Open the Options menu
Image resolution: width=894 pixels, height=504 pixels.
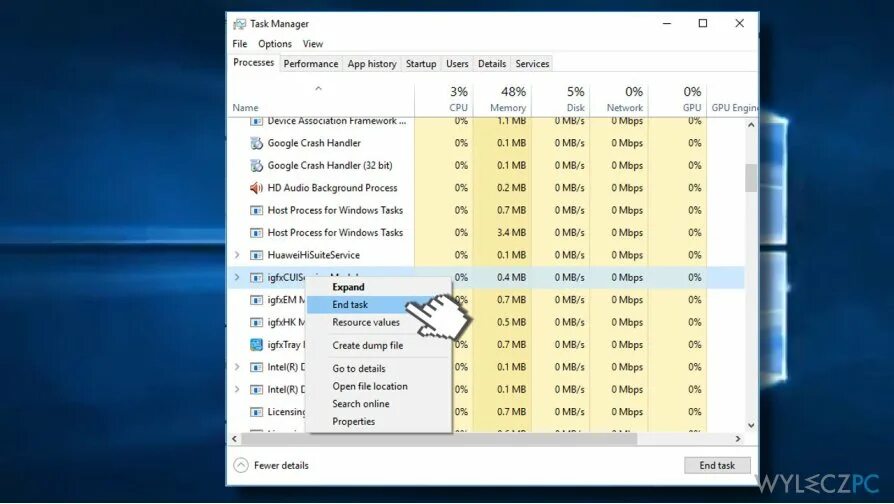[x=275, y=44]
